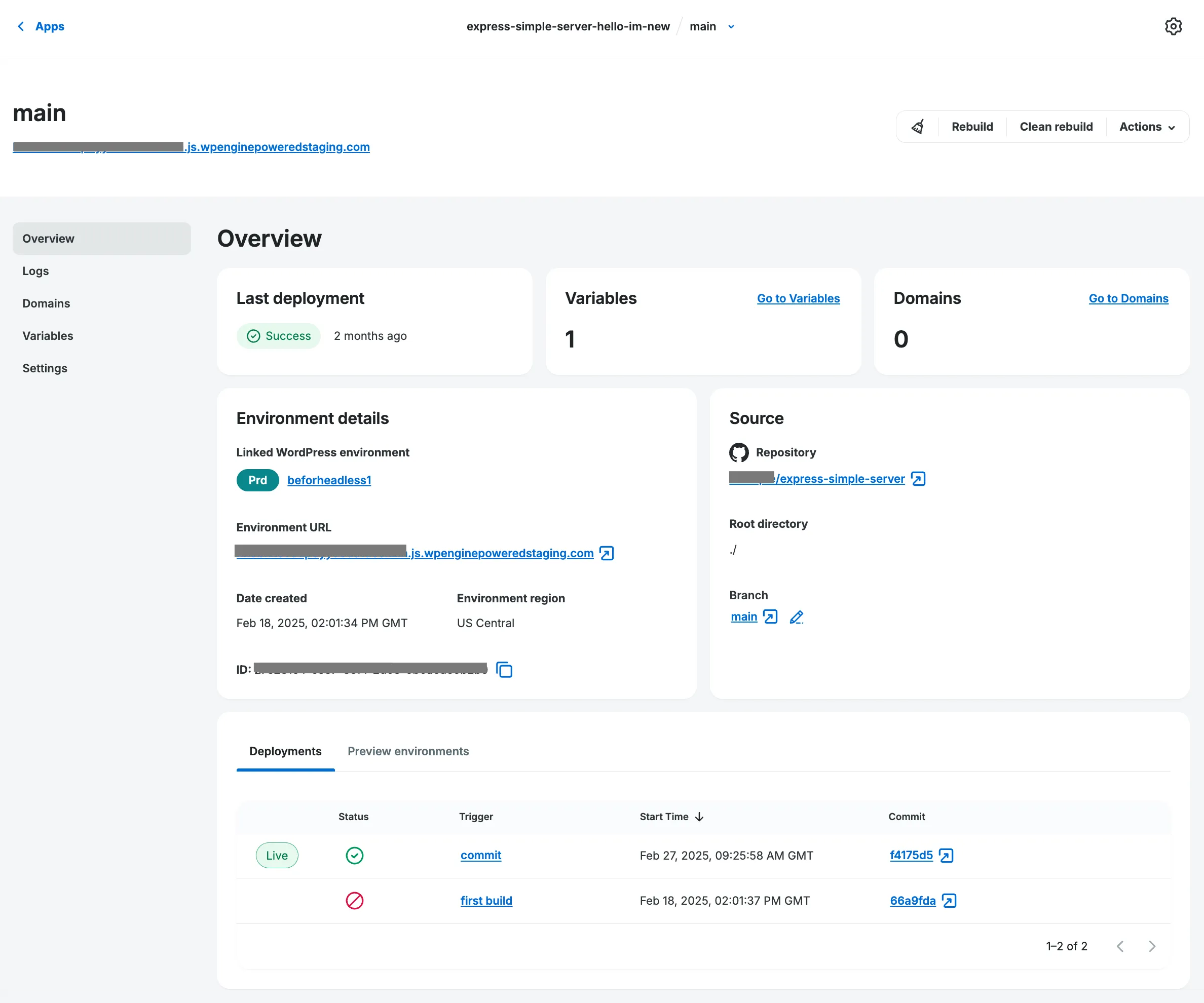
Task: Click the Status column header
Action: coord(353,817)
